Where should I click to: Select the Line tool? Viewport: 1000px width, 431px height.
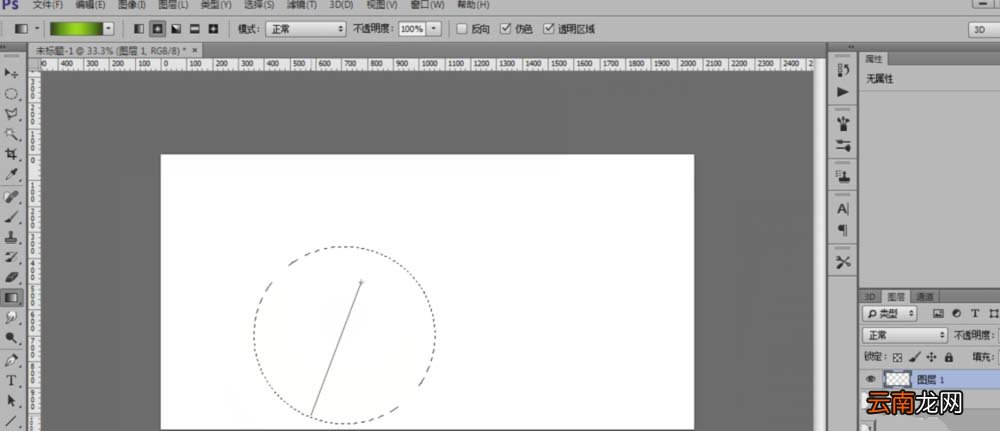tap(11, 420)
